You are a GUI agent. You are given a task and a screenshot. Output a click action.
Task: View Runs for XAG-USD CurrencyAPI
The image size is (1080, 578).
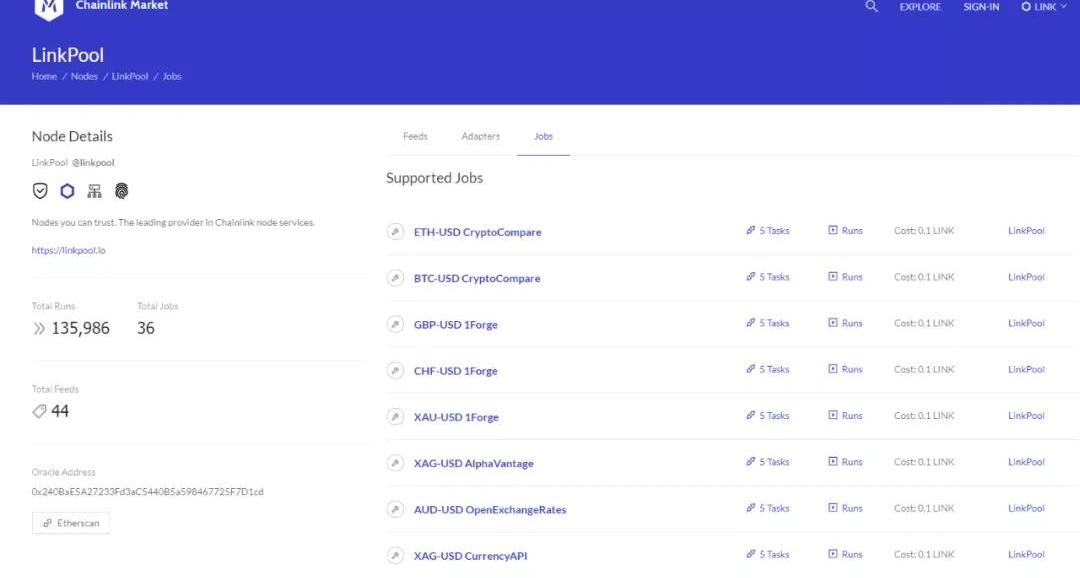pos(845,554)
